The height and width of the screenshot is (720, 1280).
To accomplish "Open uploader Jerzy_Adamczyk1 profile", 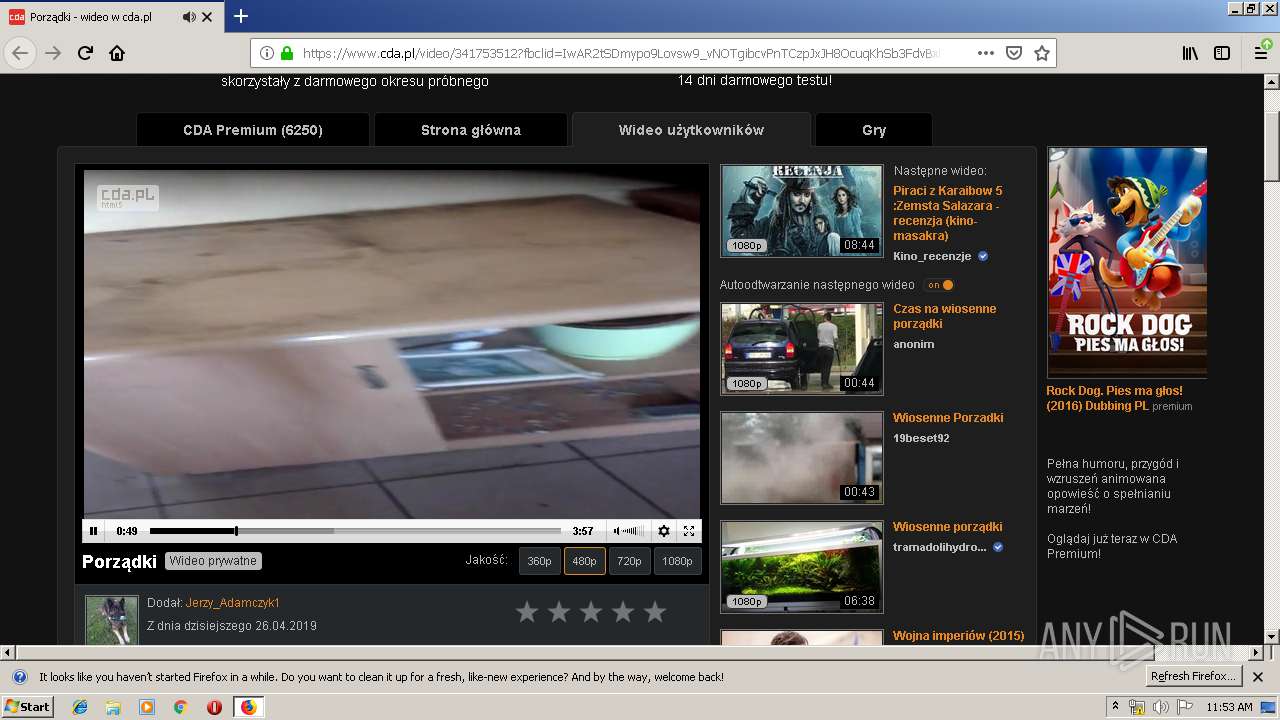I will [232, 603].
